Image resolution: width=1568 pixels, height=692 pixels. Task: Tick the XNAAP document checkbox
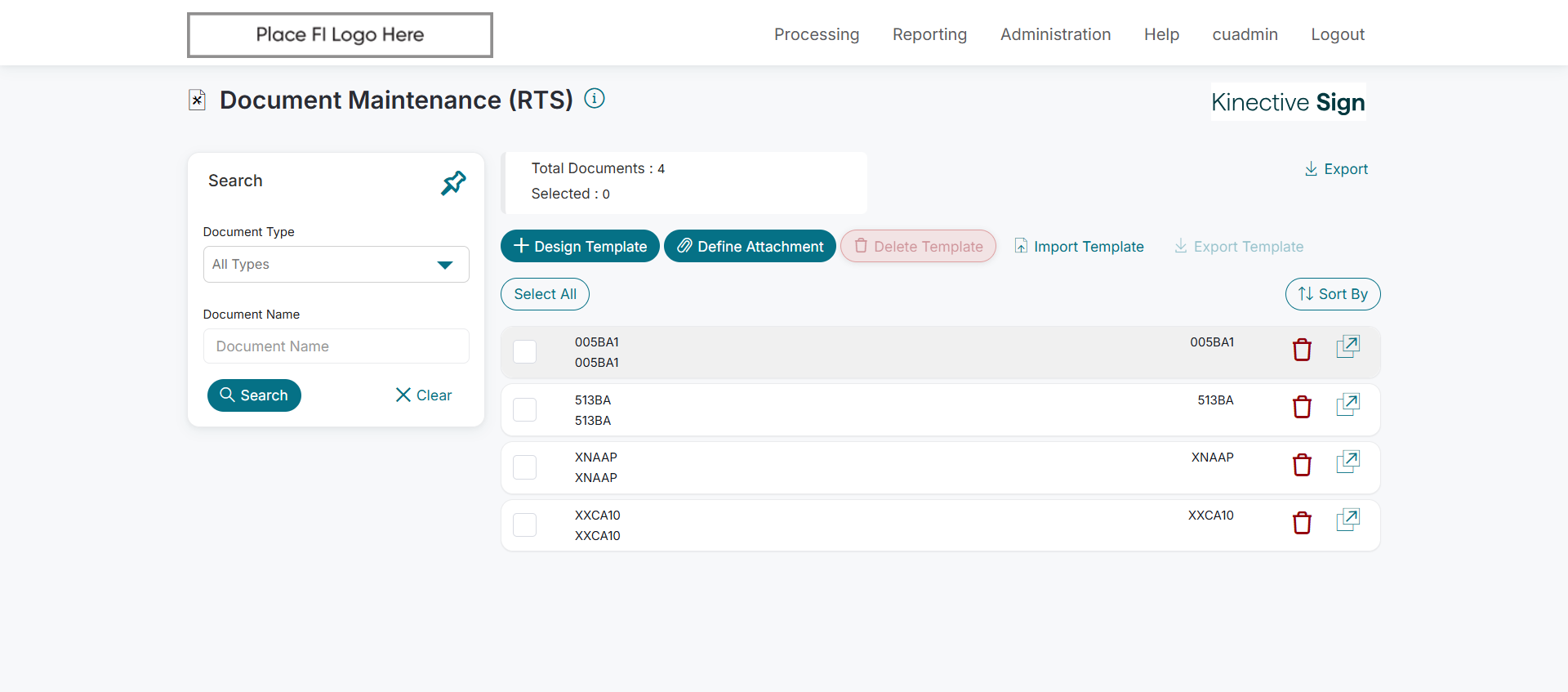pyautogui.click(x=524, y=467)
